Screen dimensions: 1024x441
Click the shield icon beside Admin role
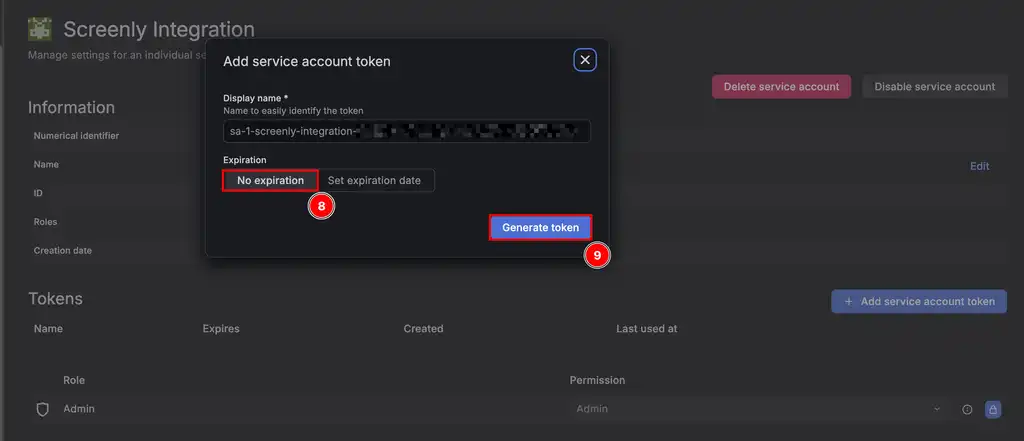pos(42,410)
